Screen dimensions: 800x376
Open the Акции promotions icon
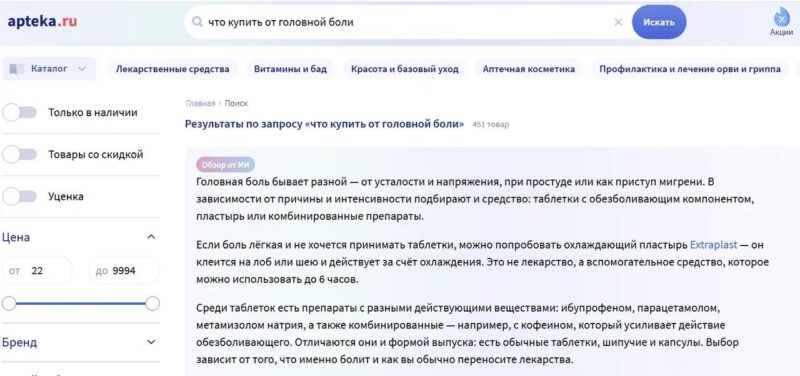coord(781,22)
